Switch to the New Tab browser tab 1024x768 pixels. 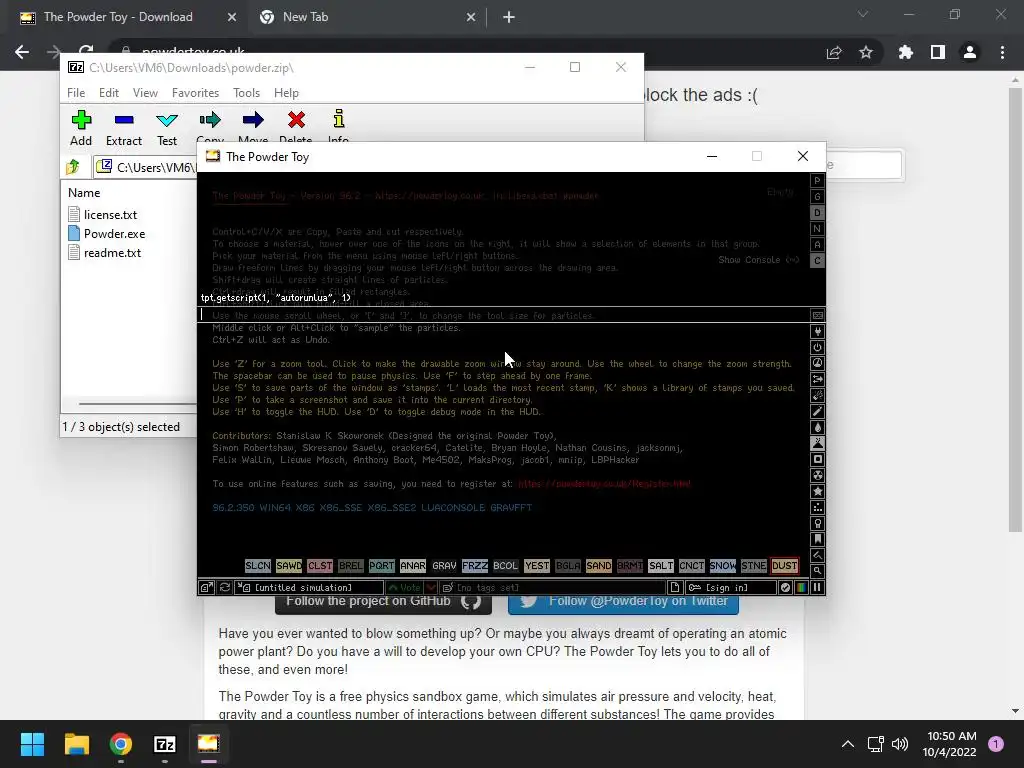tap(366, 17)
